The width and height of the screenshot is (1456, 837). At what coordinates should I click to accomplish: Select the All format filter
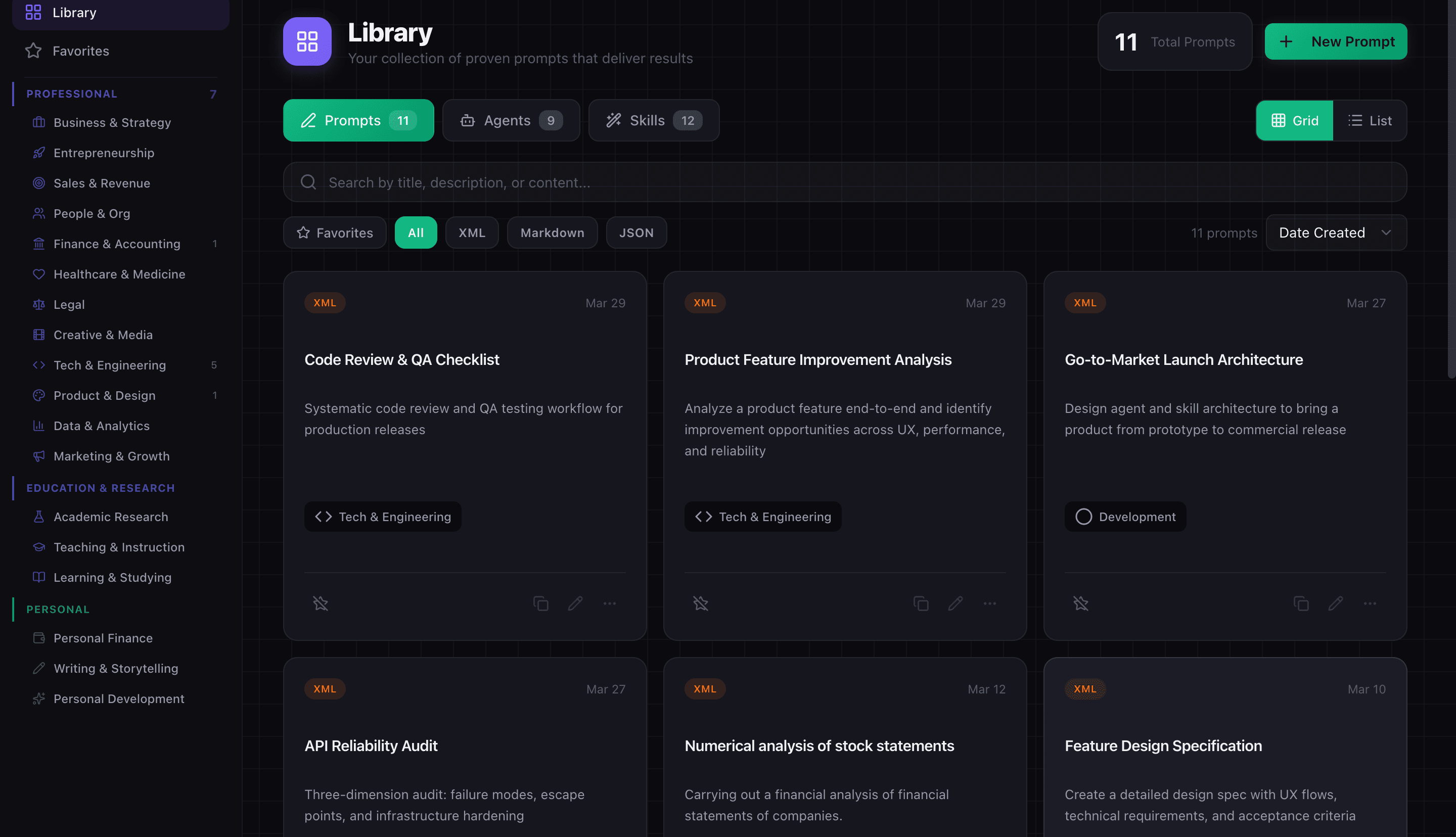tap(416, 232)
